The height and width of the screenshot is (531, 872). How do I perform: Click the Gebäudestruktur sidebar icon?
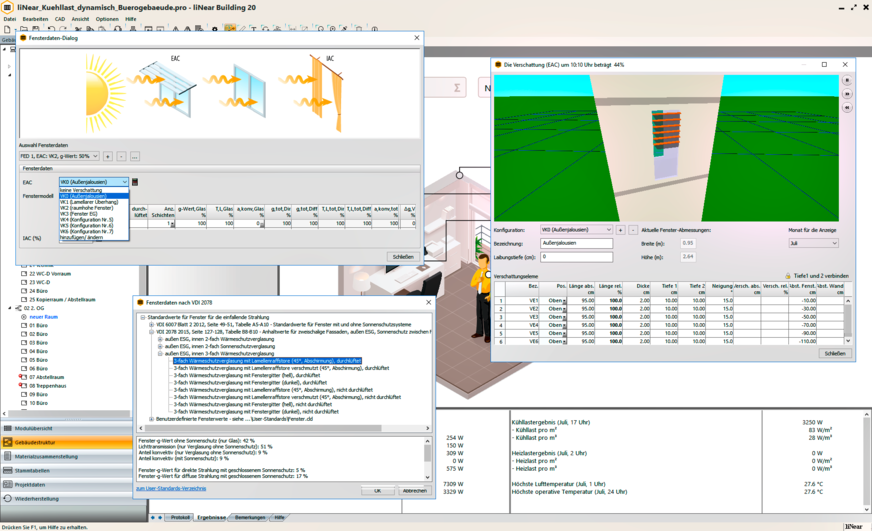coord(8,442)
